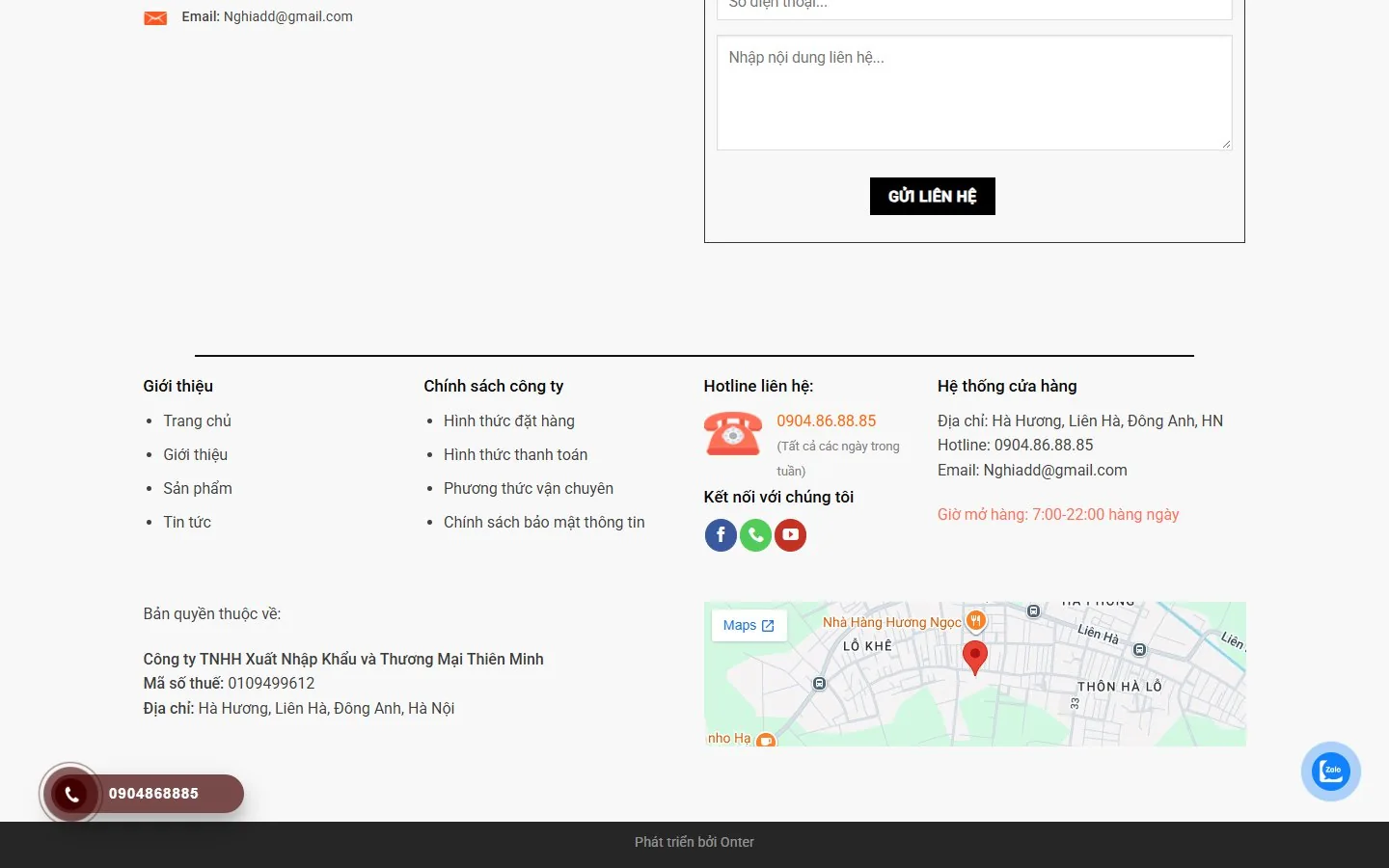Click the Email Nghiadd@gmail.com at the top
This screenshot has width=1389, height=868.
coord(267,16)
